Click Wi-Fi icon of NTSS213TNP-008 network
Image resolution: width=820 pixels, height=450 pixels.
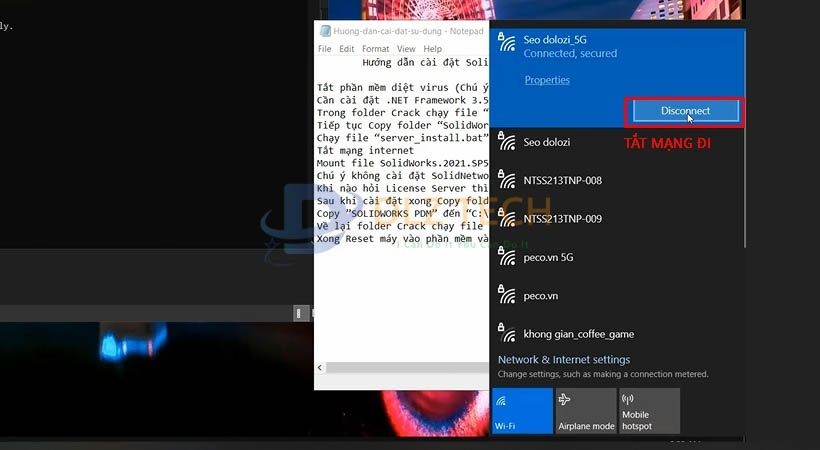tap(507, 181)
